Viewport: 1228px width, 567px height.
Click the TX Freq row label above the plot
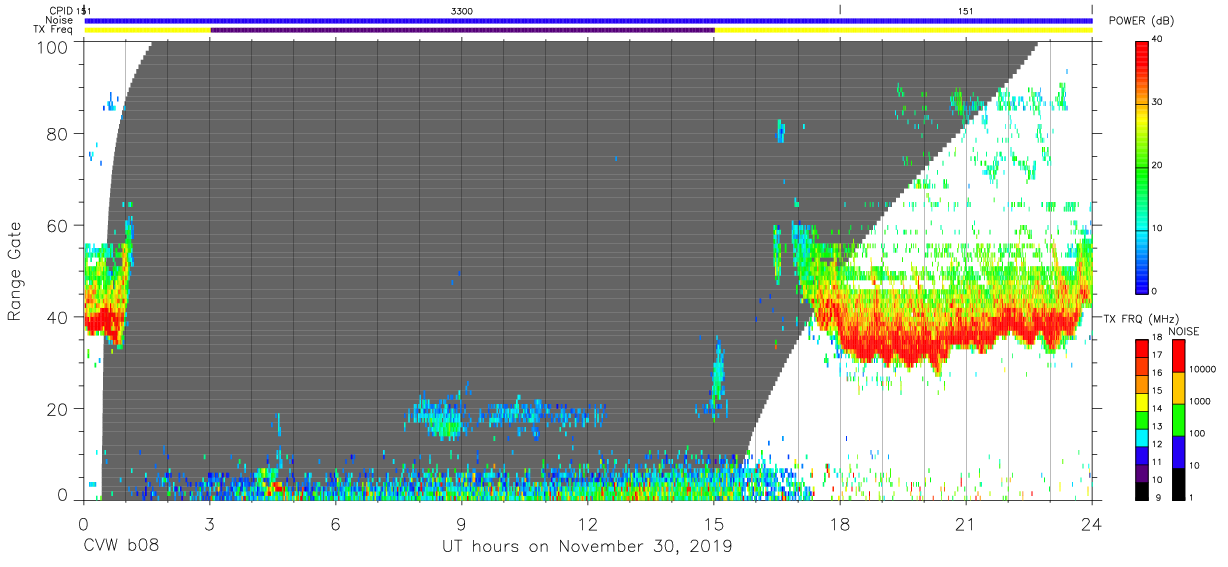point(53,30)
